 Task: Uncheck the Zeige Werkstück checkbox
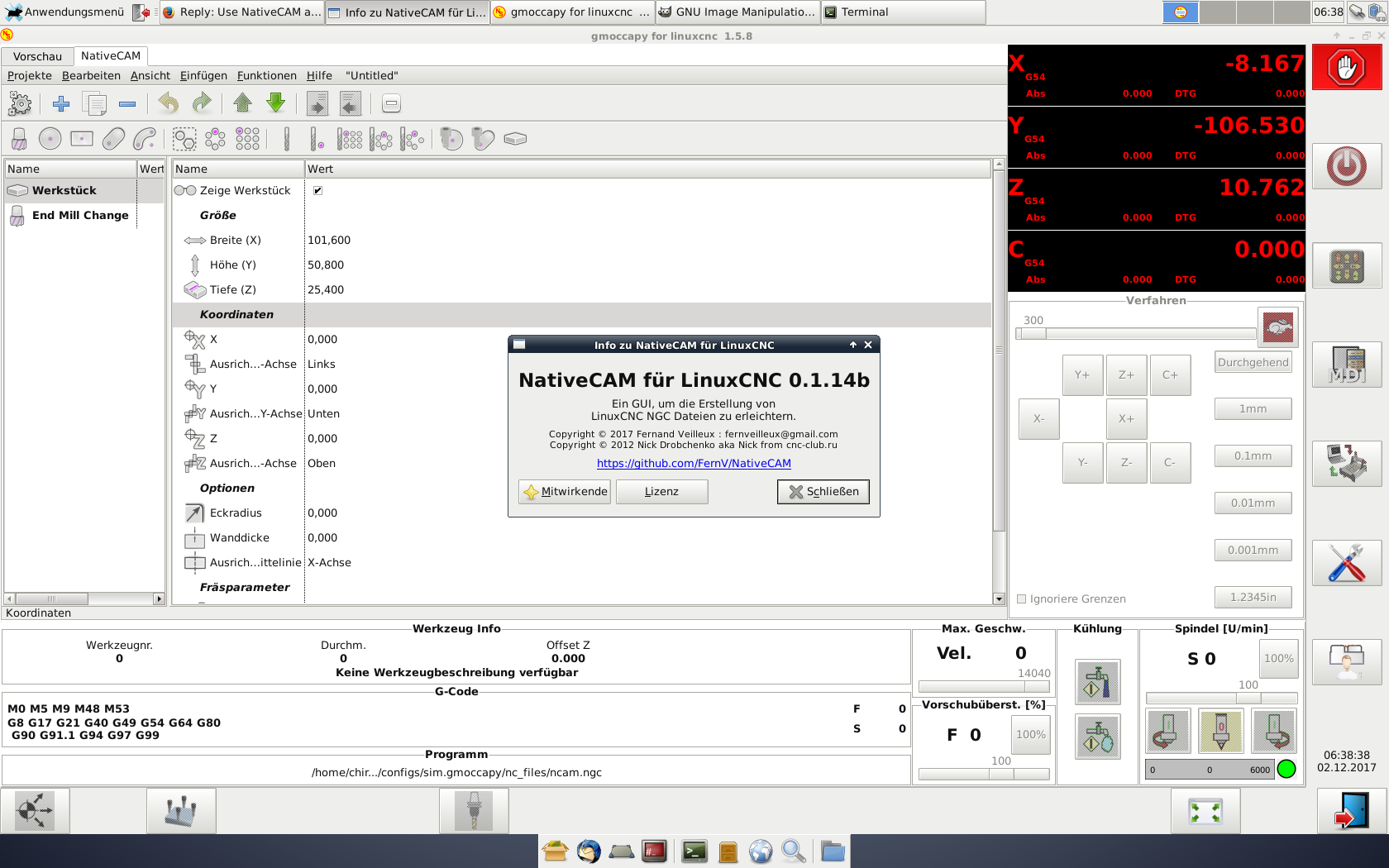[317, 190]
